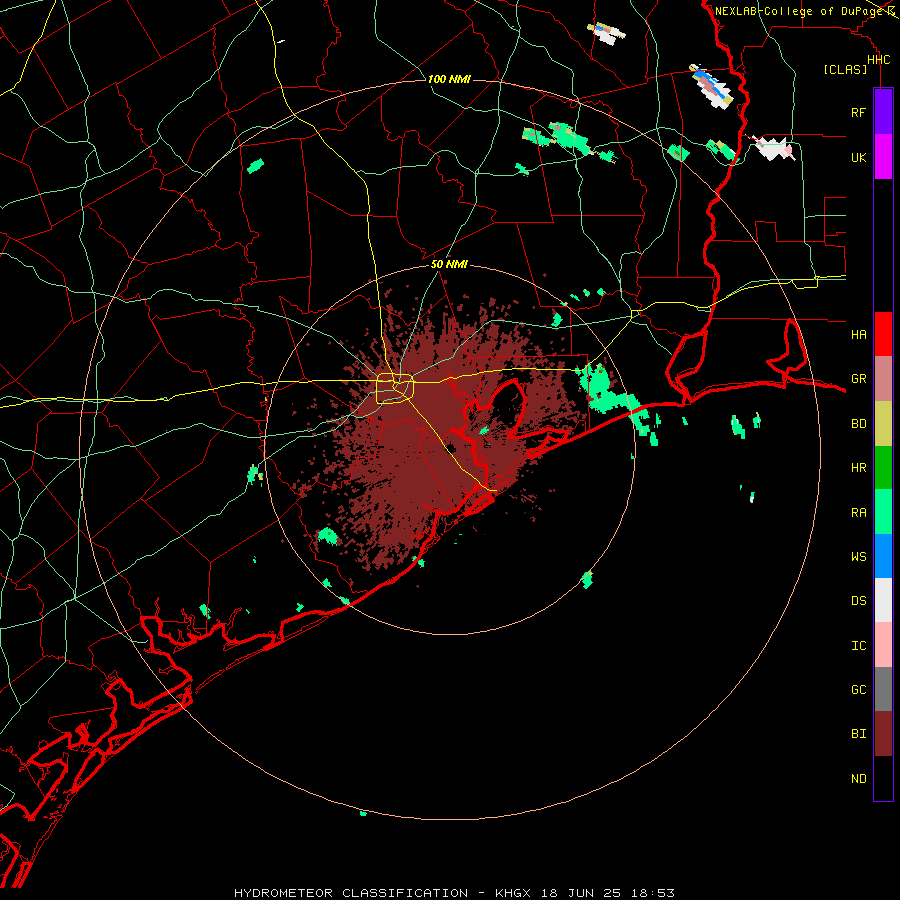Click the '[CLAS]' units label

tap(845, 70)
